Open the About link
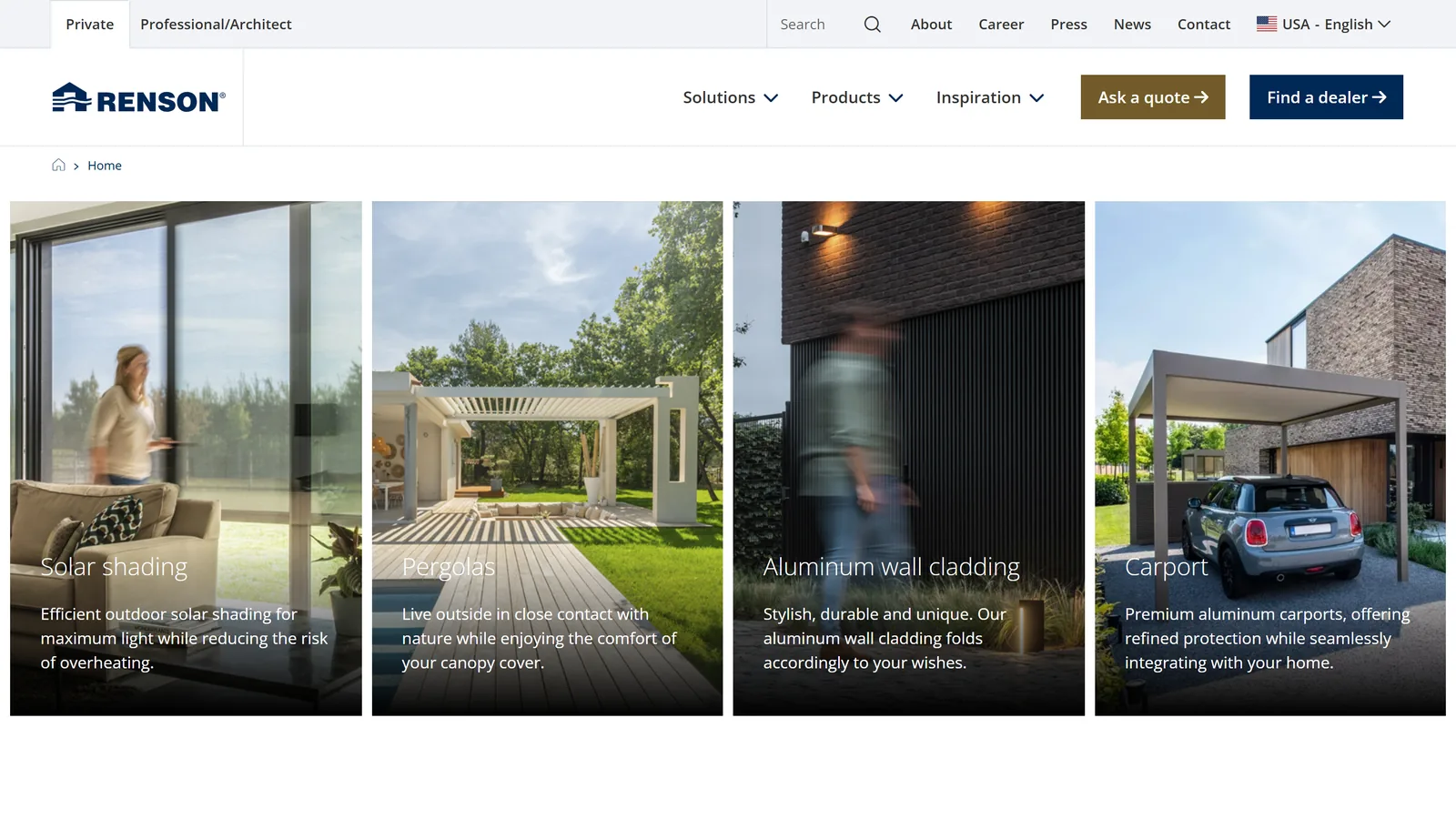 (x=931, y=25)
